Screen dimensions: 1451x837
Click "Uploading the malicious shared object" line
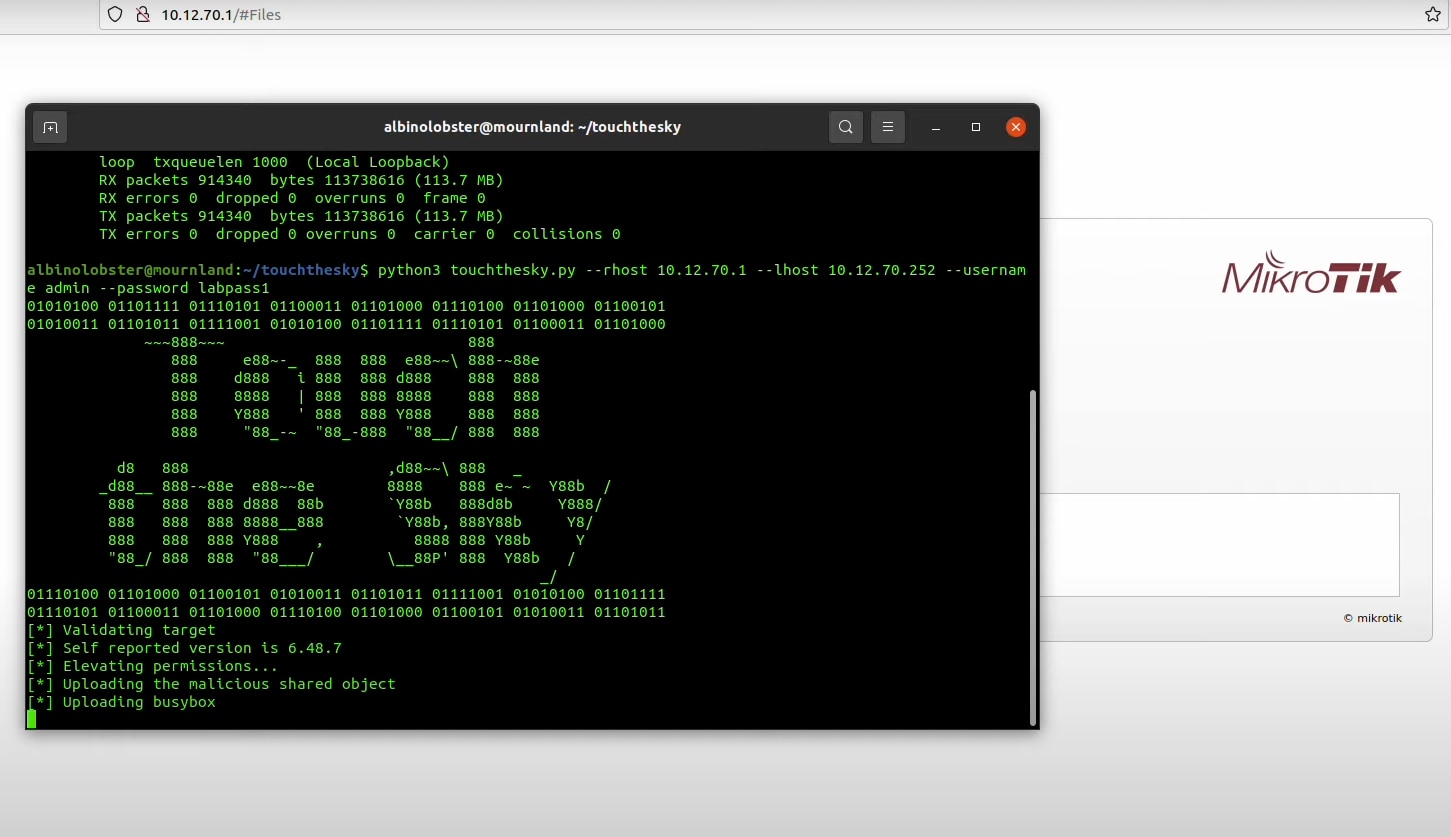click(211, 684)
